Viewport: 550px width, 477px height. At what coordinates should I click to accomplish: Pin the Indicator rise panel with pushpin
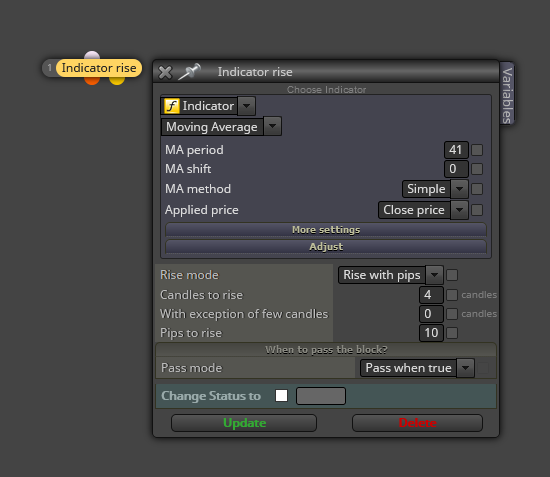[x=189, y=72]
